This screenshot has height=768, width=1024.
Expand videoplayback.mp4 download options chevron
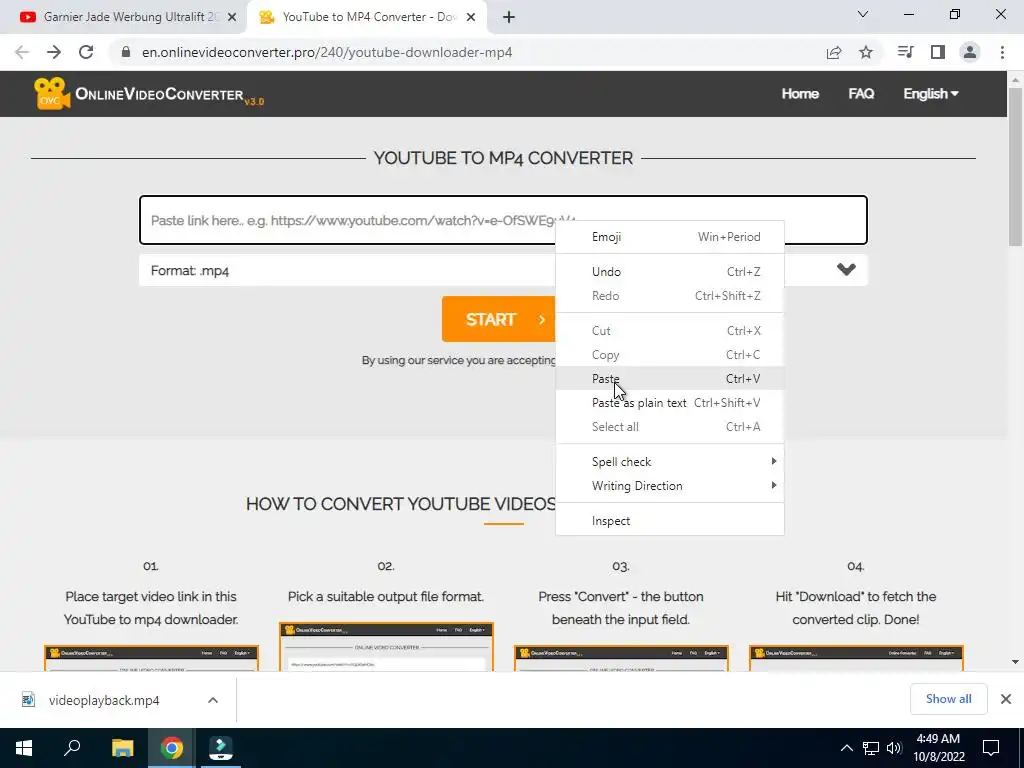(213, 700)
